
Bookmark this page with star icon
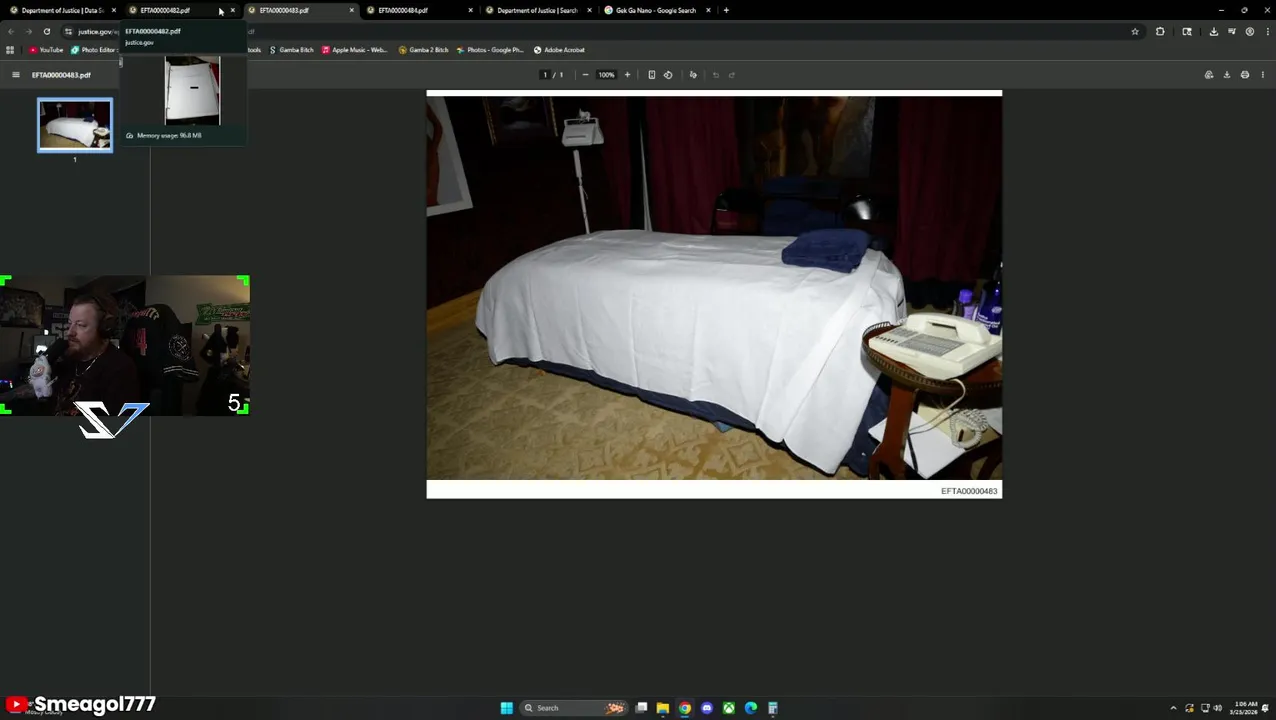1135,32
